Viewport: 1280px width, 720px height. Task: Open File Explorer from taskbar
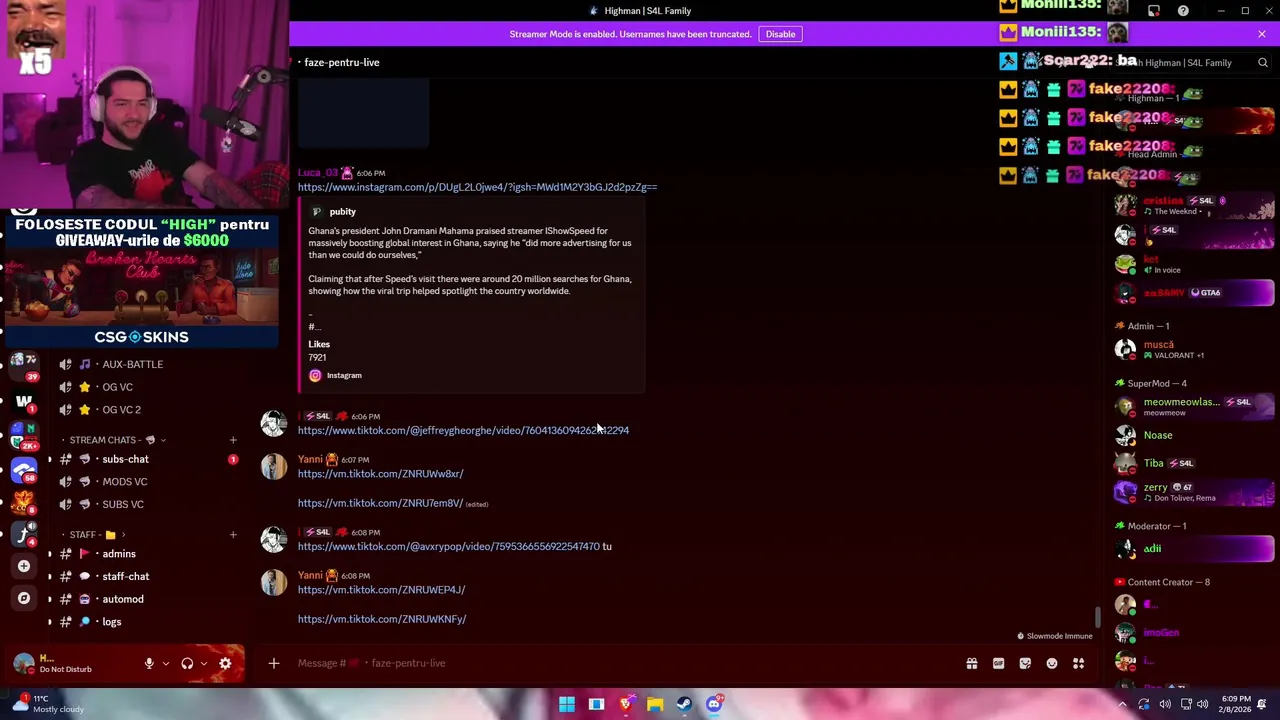(655, 704)
